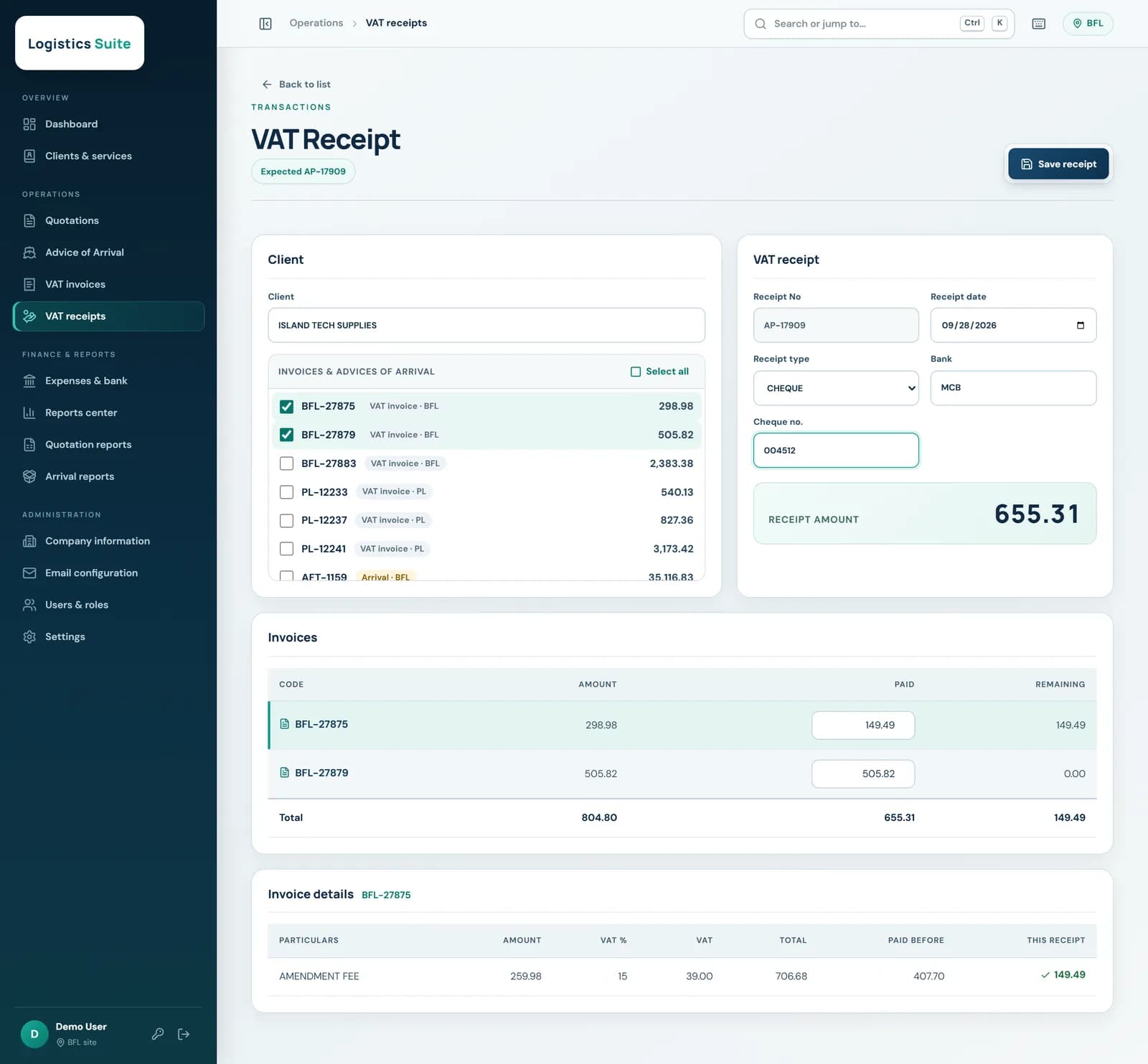The height and width of the screenshot is (1064, 1148).
Task: Click the Receipt No field
Action: (x=836, y=325)
